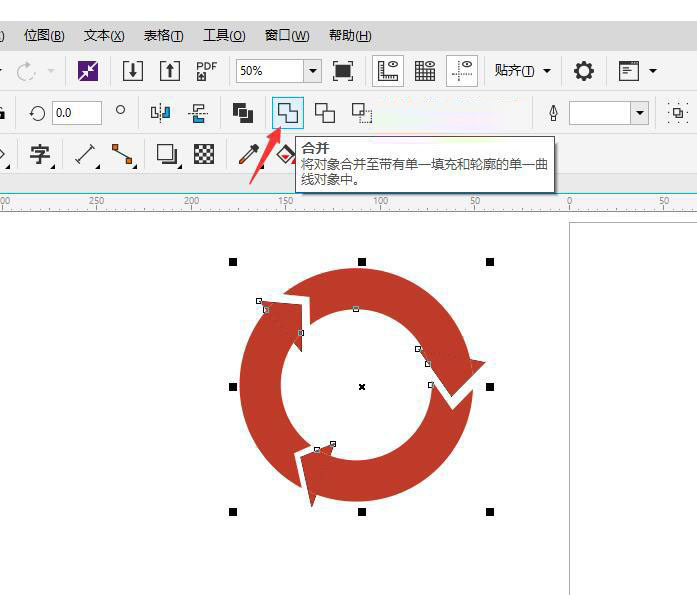Click the outline pen nib icon
Screen dimensions: 697x595
tap(553, 113)
